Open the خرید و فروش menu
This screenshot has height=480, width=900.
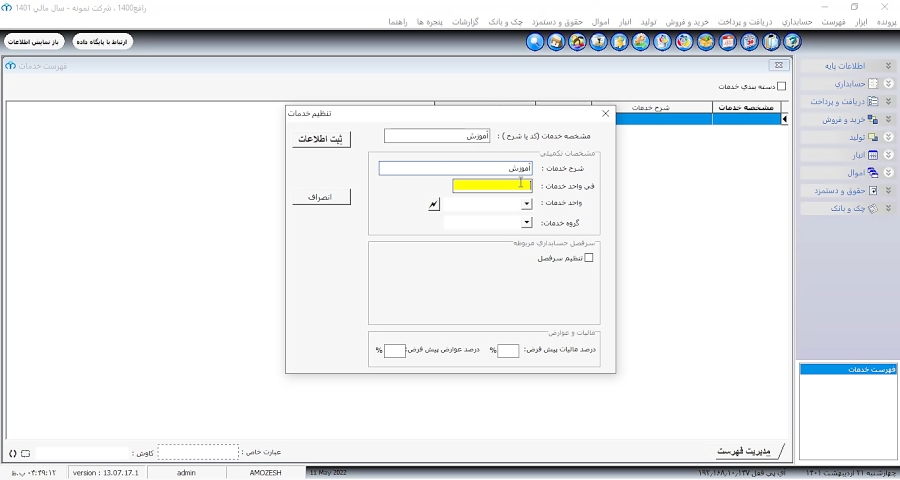tap(687, 22)
